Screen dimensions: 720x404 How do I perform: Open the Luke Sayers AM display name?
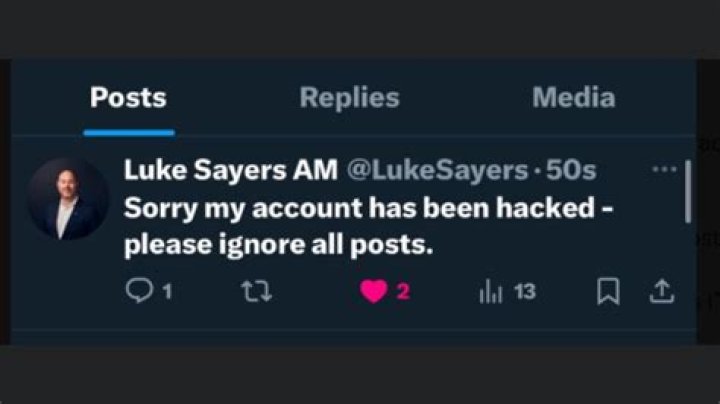coord(230,171)
